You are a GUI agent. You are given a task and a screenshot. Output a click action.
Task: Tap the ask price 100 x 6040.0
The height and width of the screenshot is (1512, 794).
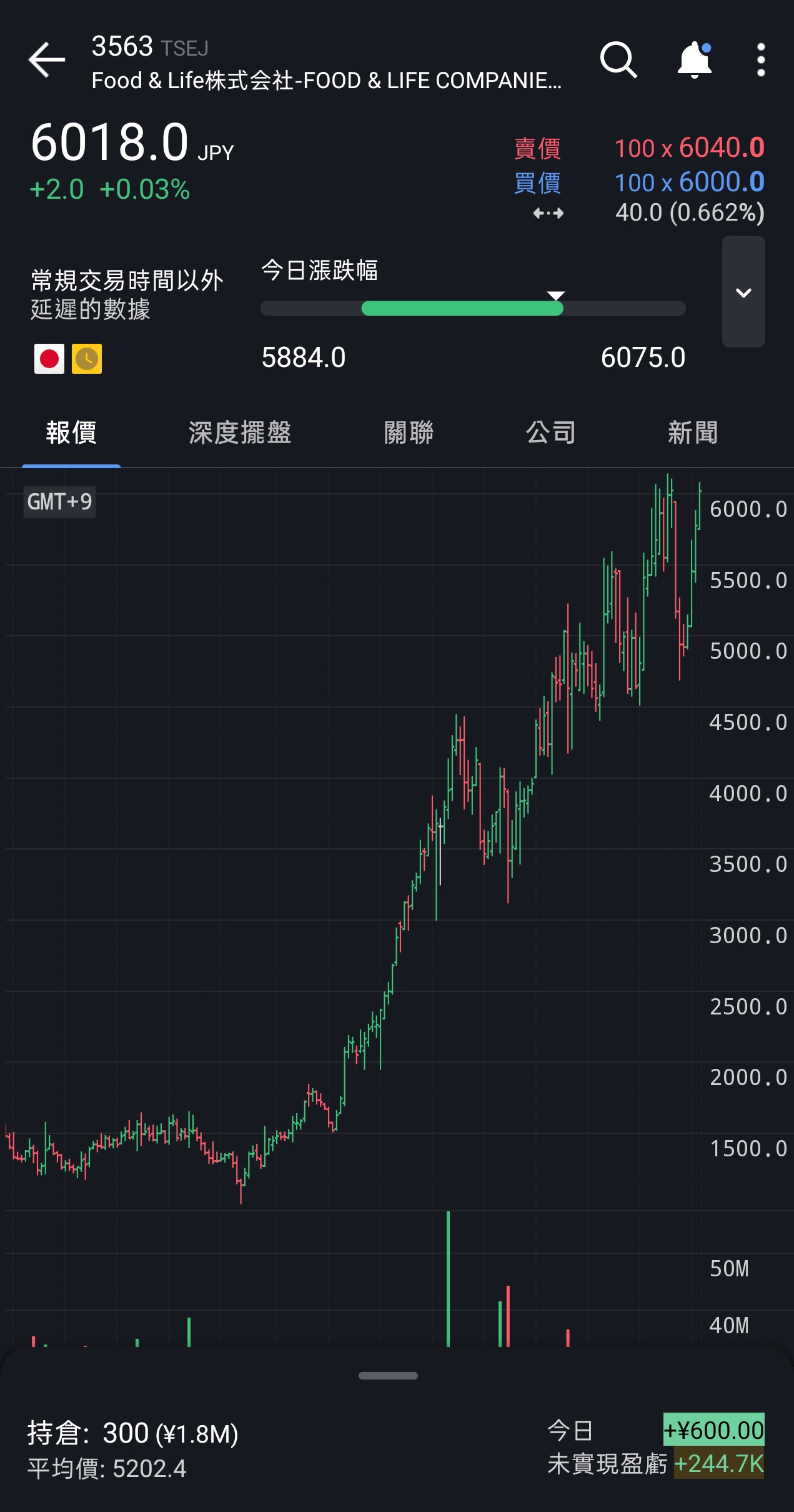[690, 148]
